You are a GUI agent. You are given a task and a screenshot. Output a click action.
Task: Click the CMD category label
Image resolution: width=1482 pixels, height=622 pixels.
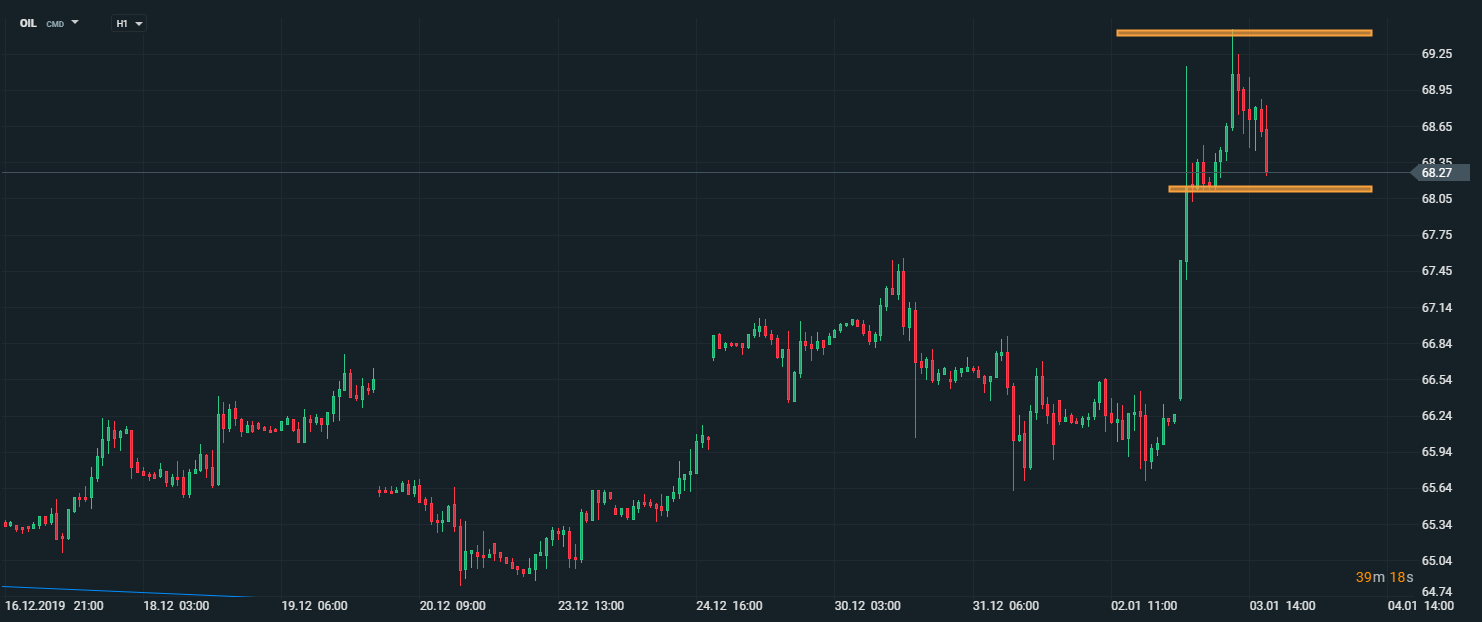55,23
